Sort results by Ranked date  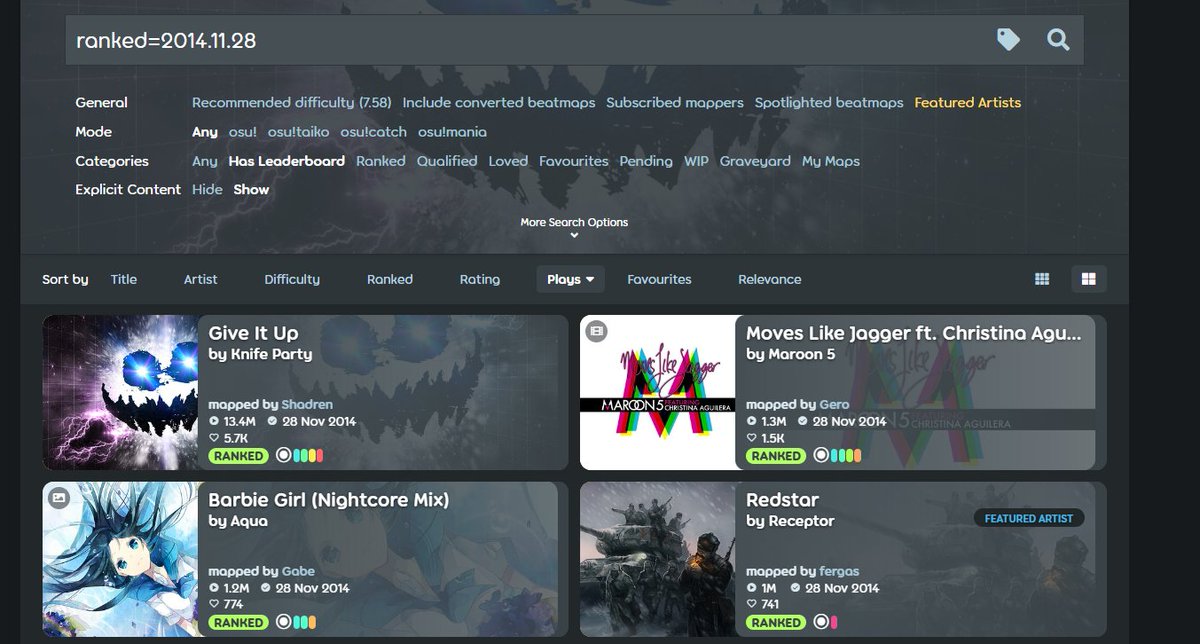[390, 280]
